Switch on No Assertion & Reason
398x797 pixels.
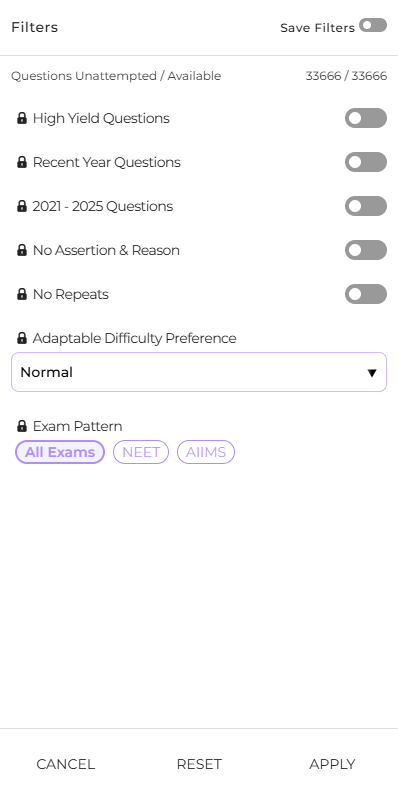coord(366,250)
